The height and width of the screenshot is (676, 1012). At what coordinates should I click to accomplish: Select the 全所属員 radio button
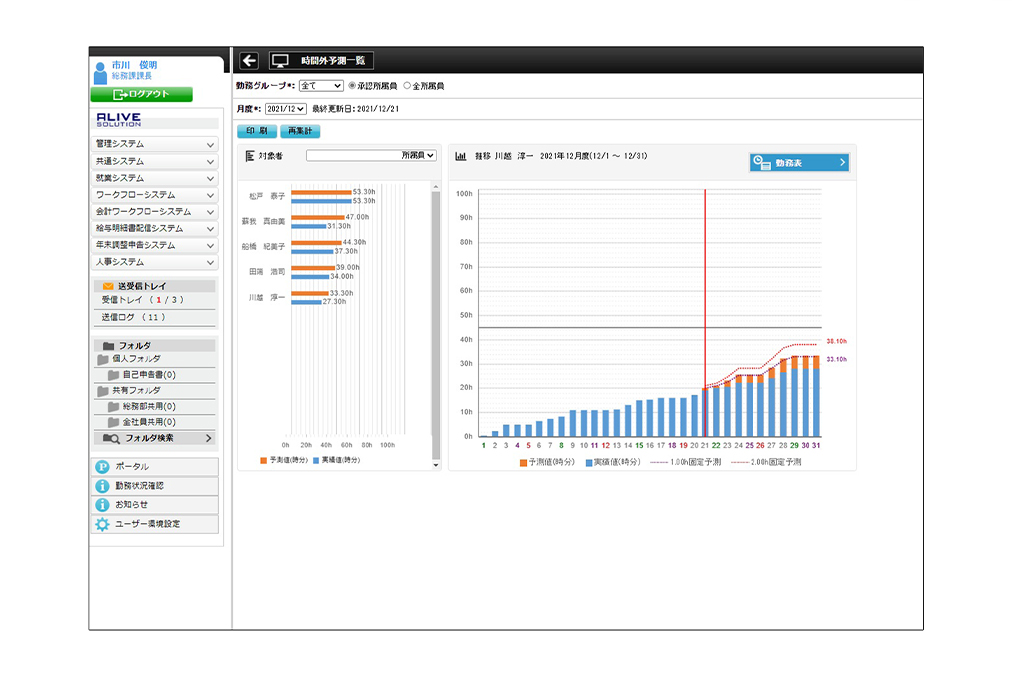(x=407, y=86)
